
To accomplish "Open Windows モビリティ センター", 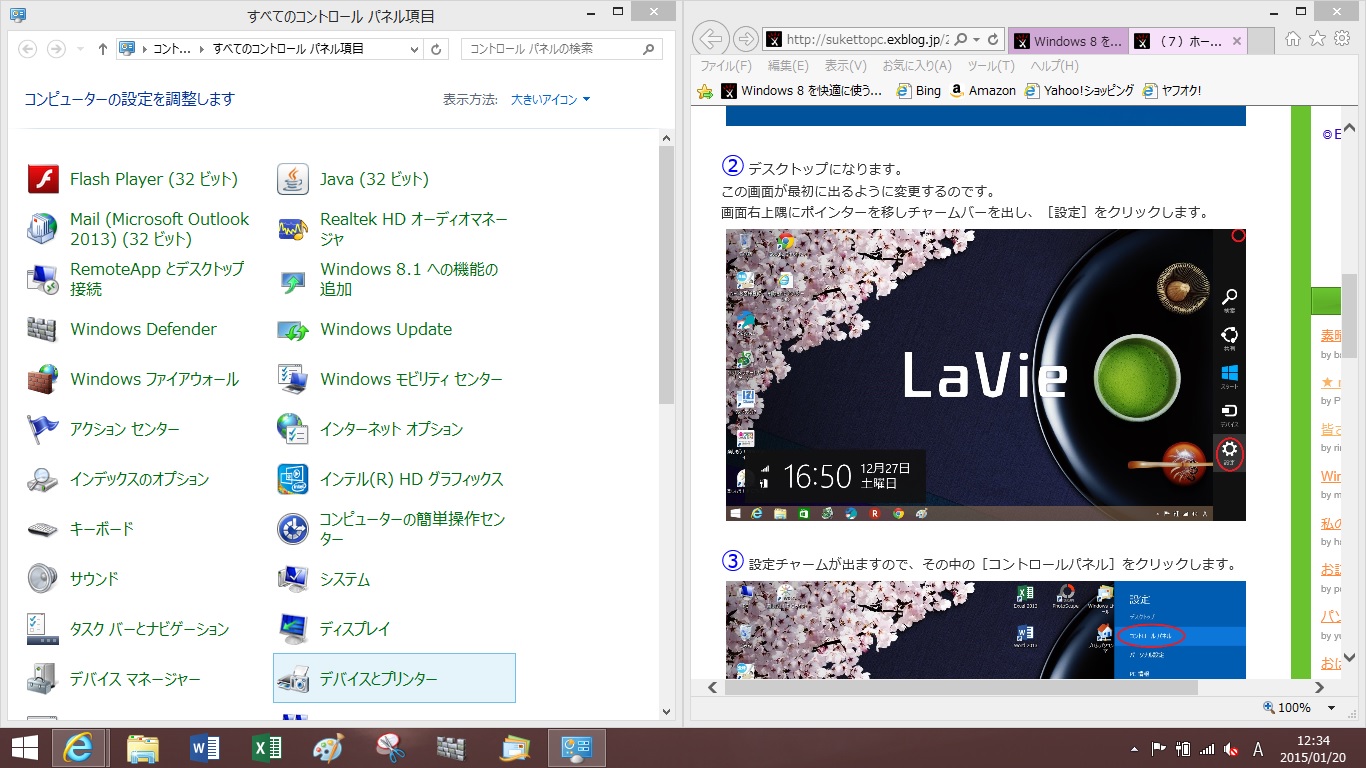I will click(390, 379).
